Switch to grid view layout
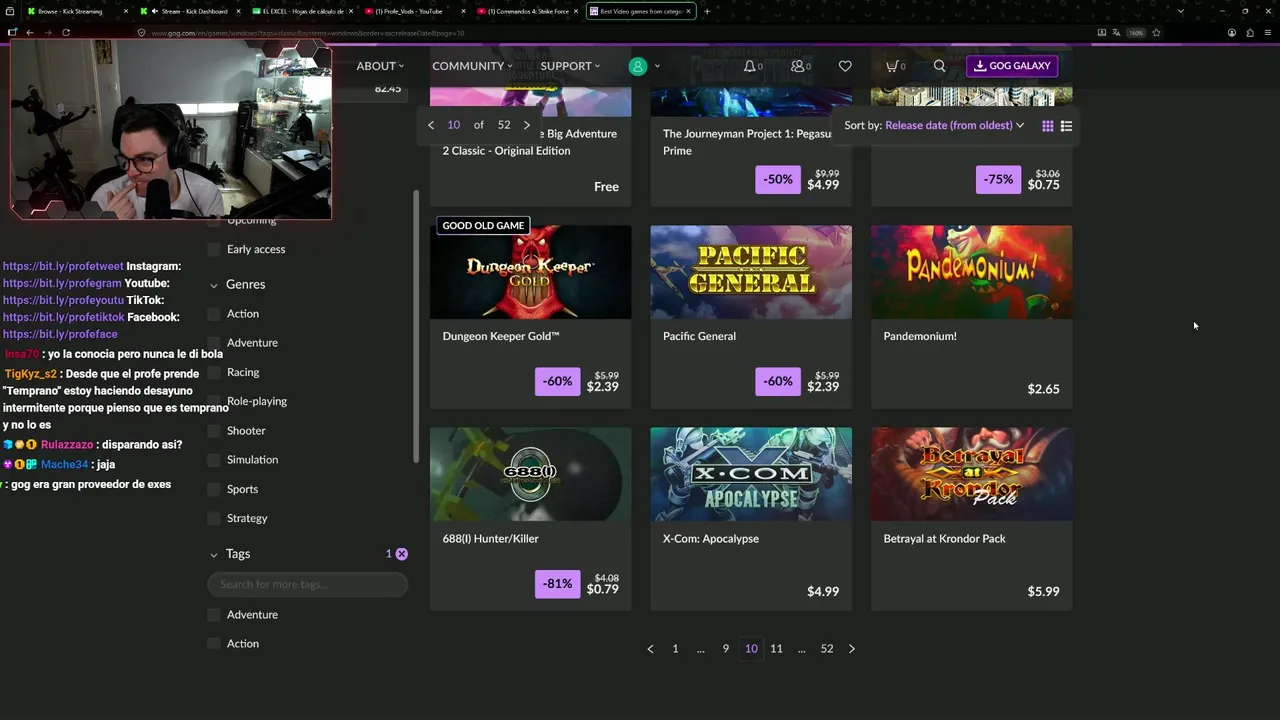The height and width of the screenshot is (720, 1280). (1048, 126)
